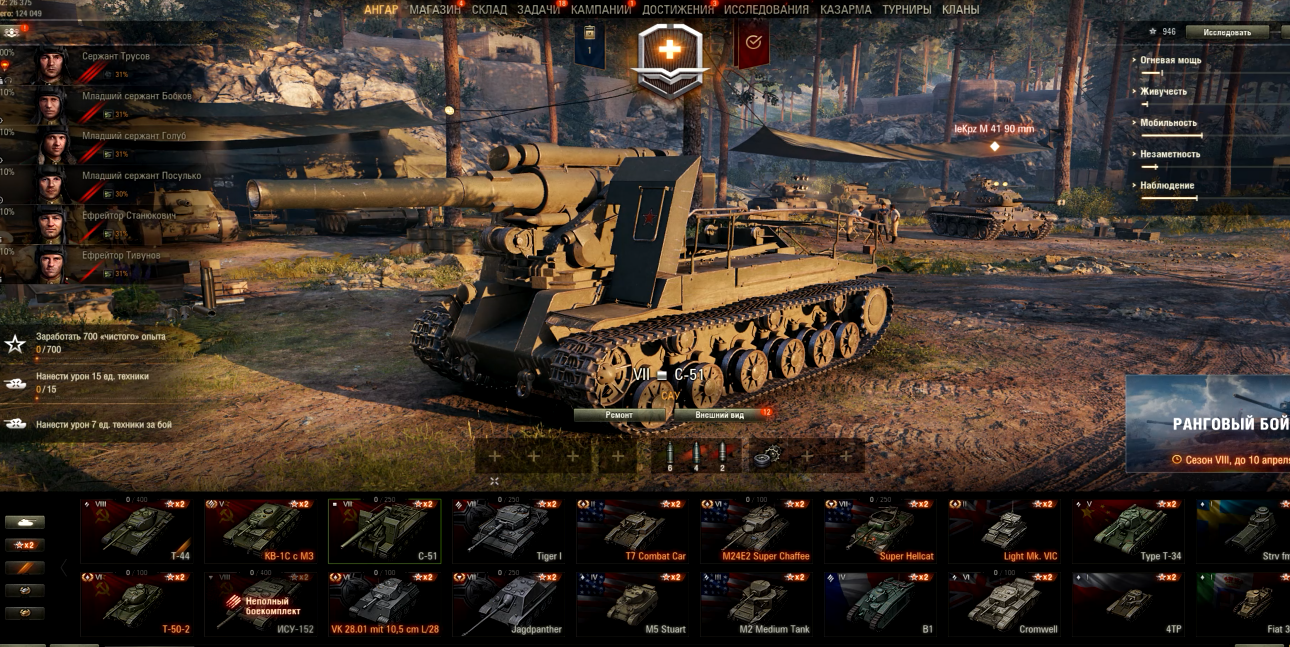This screenshot has width=1290, height=647.
Task: Toggle the x2 bonus carousel filter
Action: (x=25, y=545)
